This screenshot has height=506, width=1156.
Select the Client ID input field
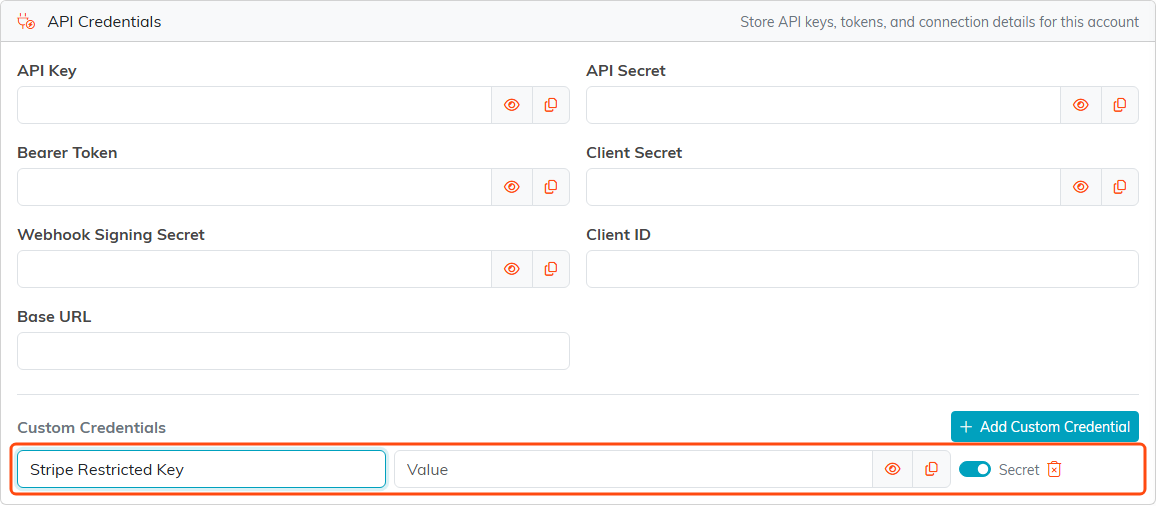[863, 268]
